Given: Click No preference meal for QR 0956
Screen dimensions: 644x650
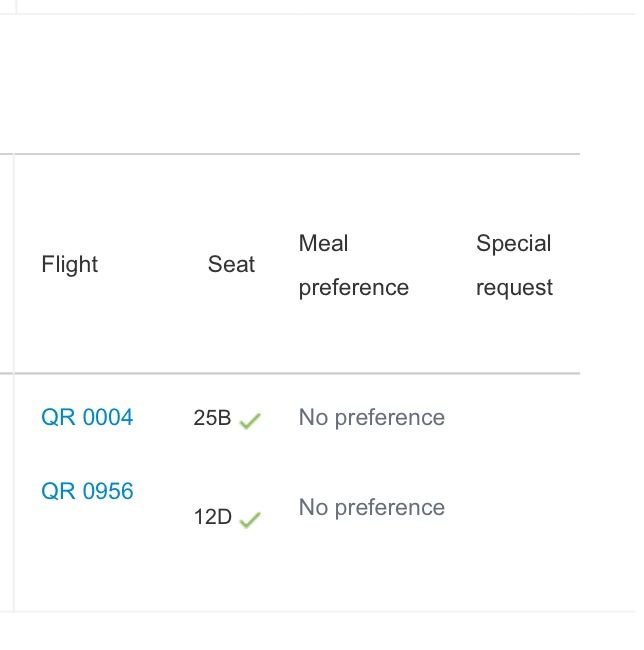Looking at the screenshot, I should pos(372,508).
